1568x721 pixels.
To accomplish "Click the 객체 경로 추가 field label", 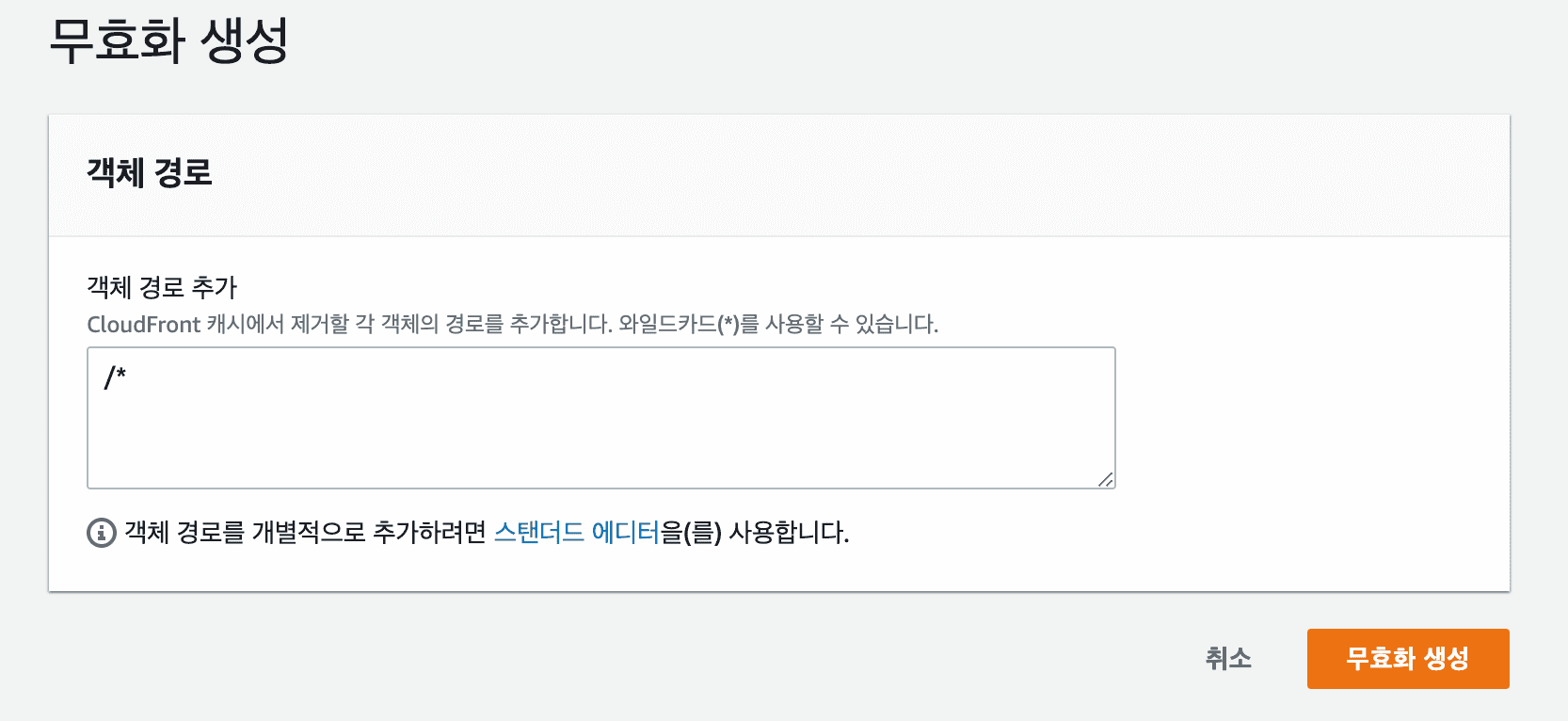I will tap(162, 287).
